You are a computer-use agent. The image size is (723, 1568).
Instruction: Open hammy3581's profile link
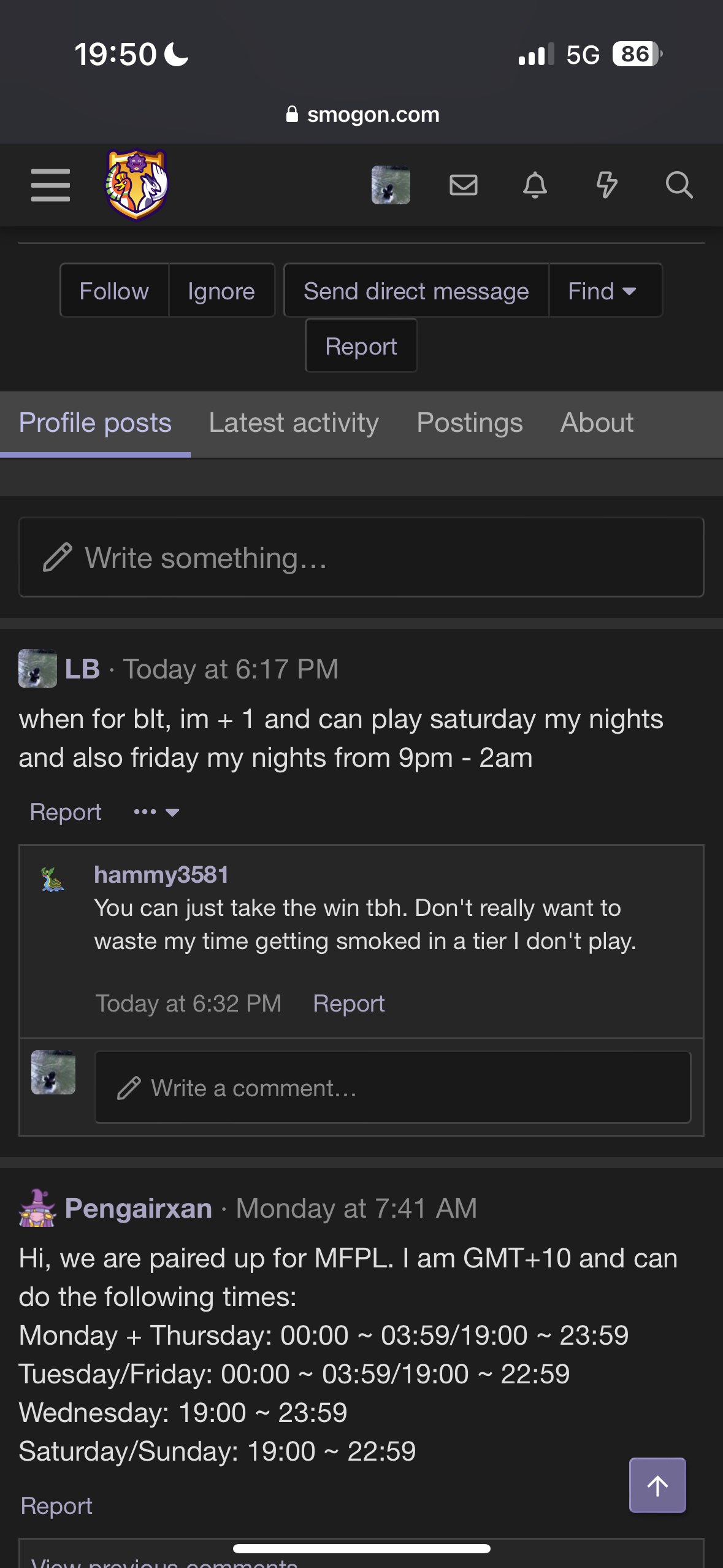click(161, 875)
